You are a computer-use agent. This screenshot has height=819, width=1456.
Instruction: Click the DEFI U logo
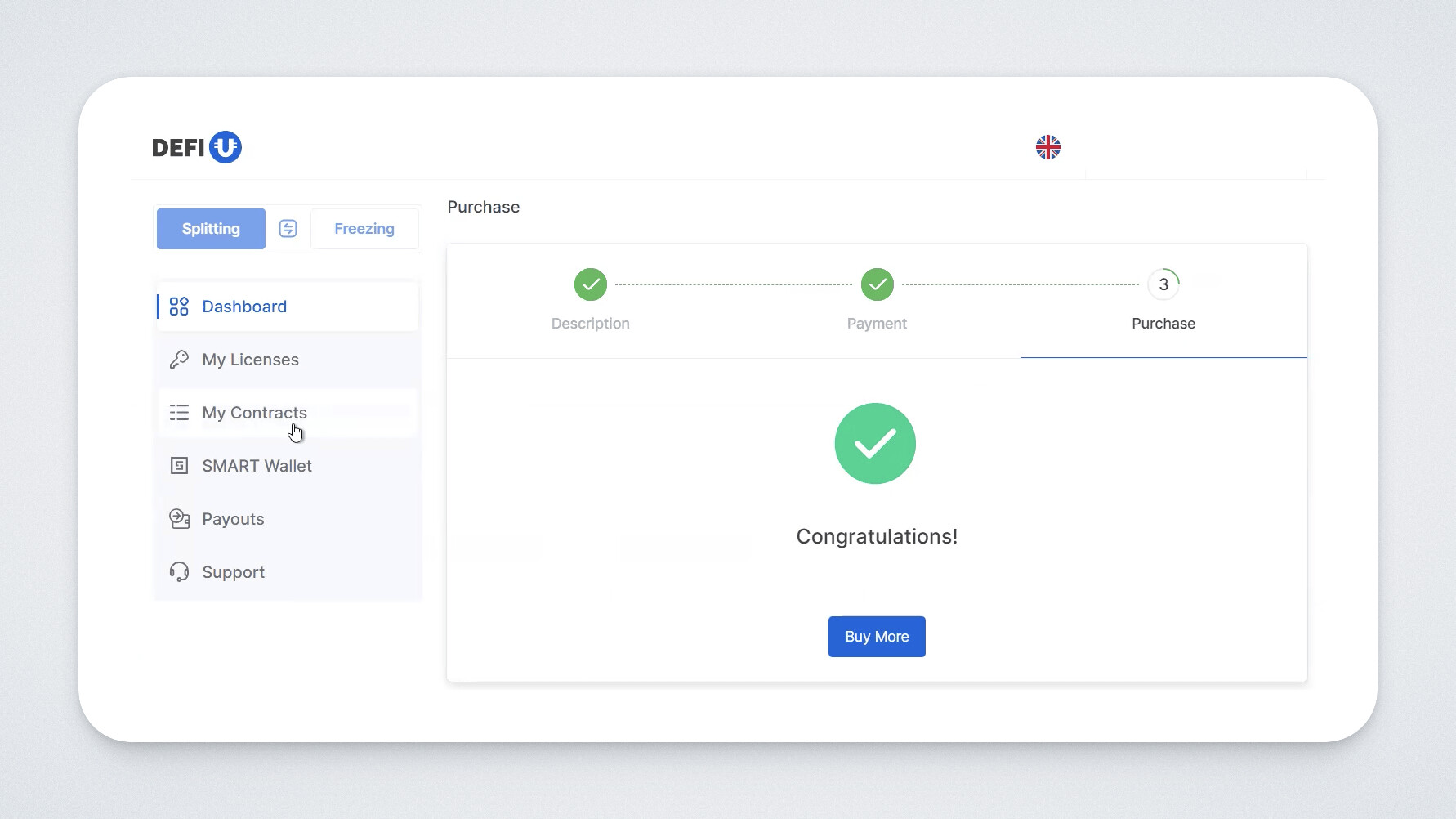(x=197, y=147)
